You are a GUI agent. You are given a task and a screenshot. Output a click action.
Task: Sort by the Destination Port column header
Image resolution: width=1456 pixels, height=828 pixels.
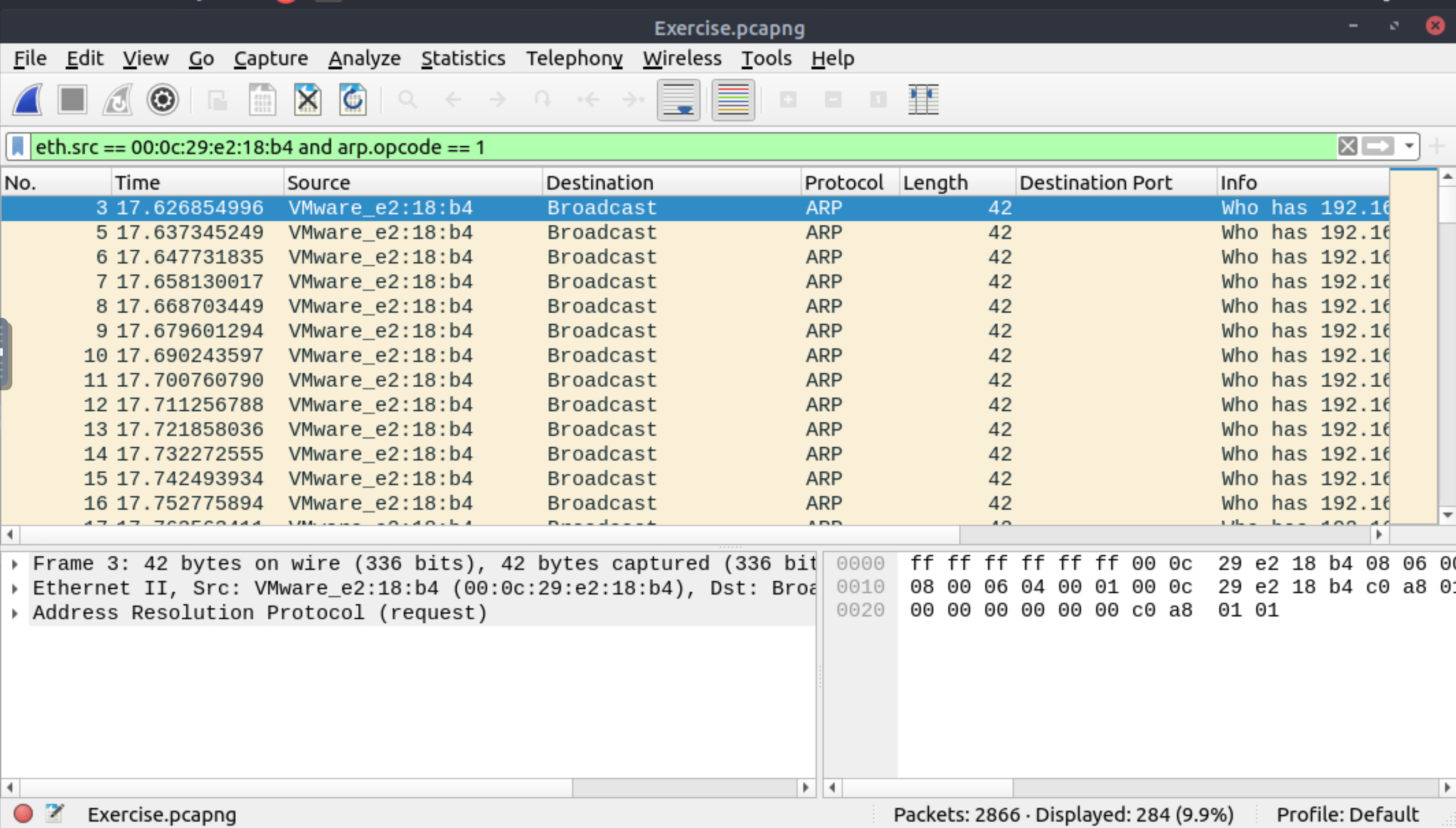[1117, 182]
